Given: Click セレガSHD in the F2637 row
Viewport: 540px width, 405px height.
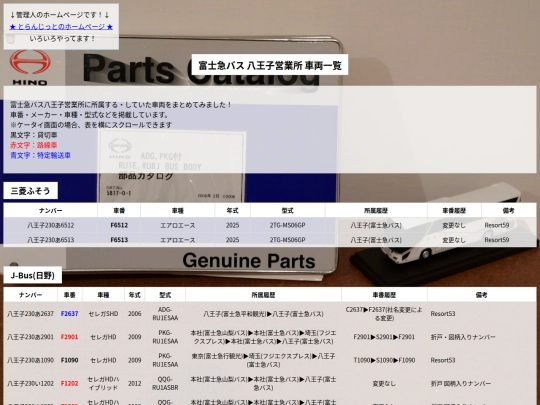Looking at the screenshot, I should (x=103, y=314).
